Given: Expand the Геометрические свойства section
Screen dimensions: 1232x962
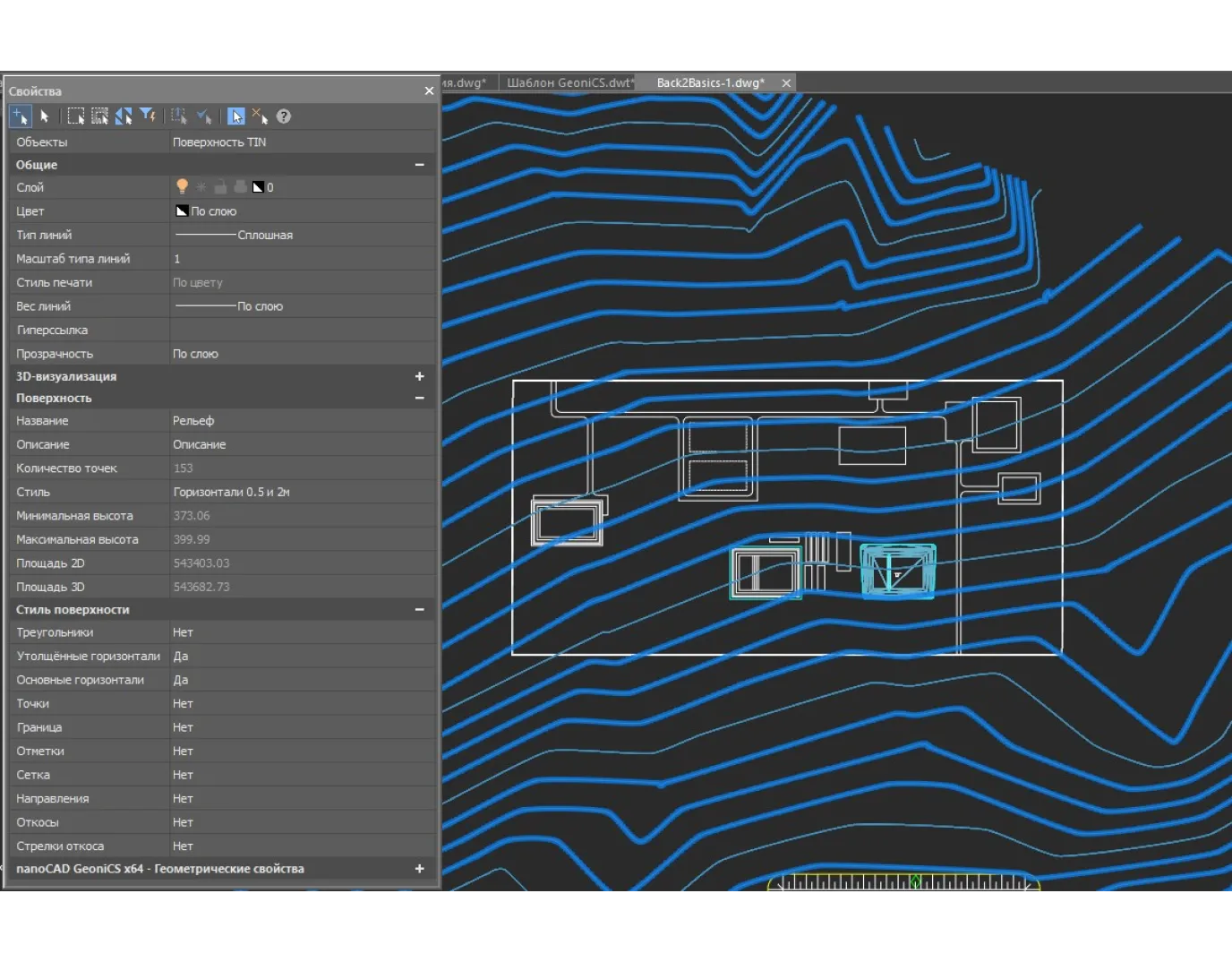Looking at the screenshot, I should (x=419, y=869).
